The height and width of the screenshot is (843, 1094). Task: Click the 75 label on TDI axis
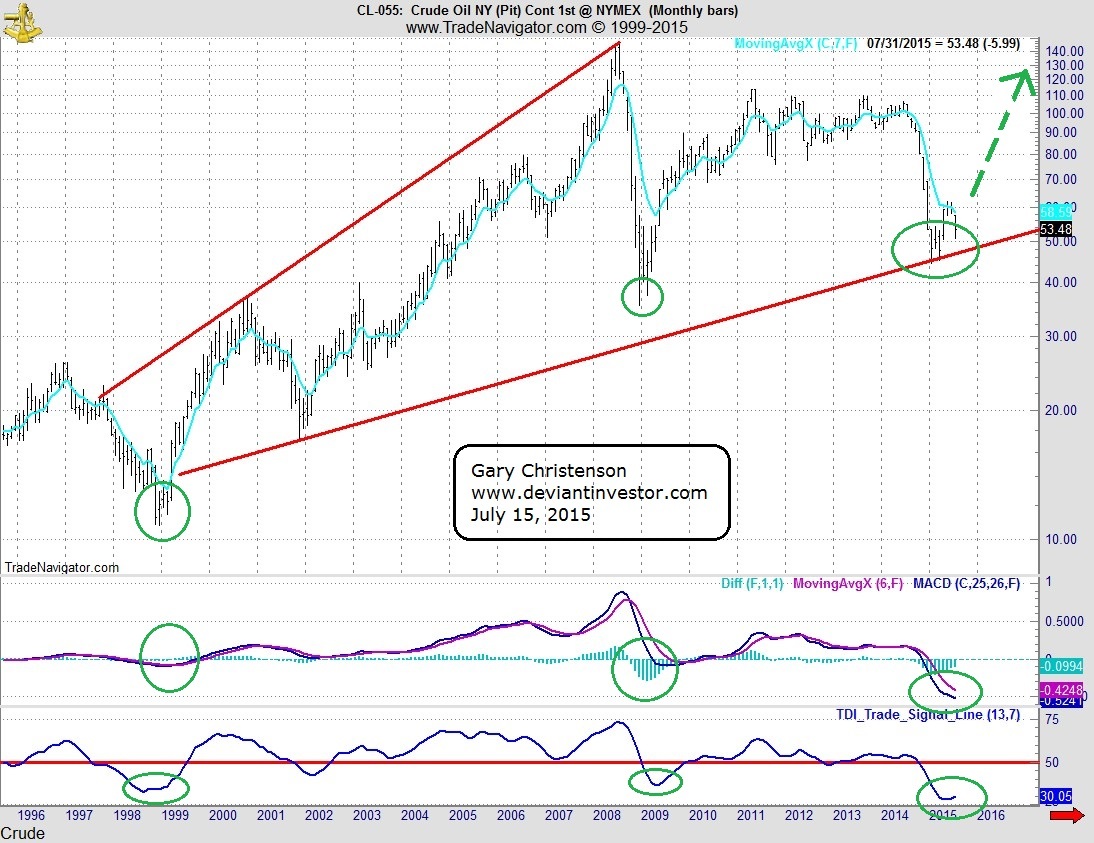pyautogui.click(x=1051, y=719)
